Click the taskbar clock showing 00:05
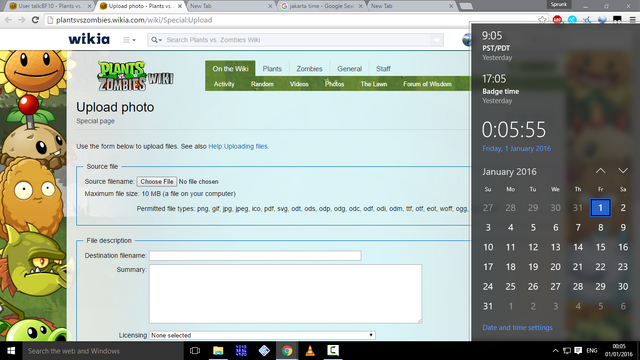The height and width of the screenshot is (360, 640). click(619, 351)
